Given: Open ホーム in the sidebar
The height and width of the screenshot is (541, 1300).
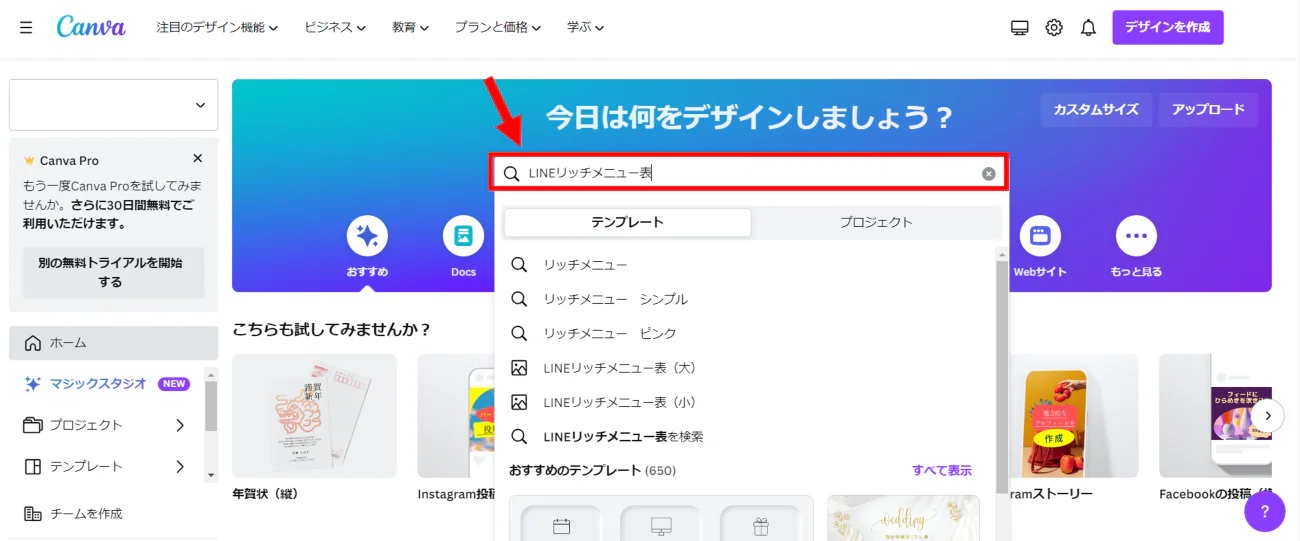Looking at the screenshot, I should click(x=113, y=342).
